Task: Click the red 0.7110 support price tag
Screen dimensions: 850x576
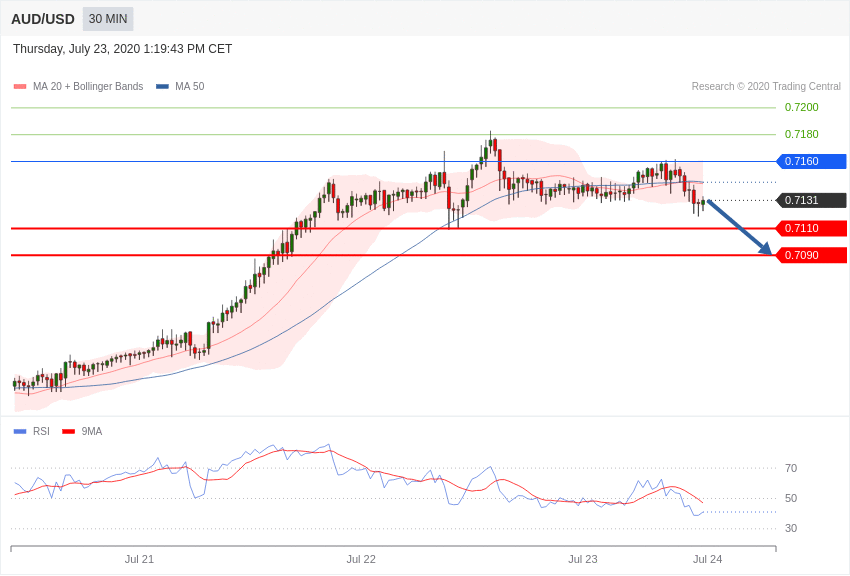Action: (811, 228)
